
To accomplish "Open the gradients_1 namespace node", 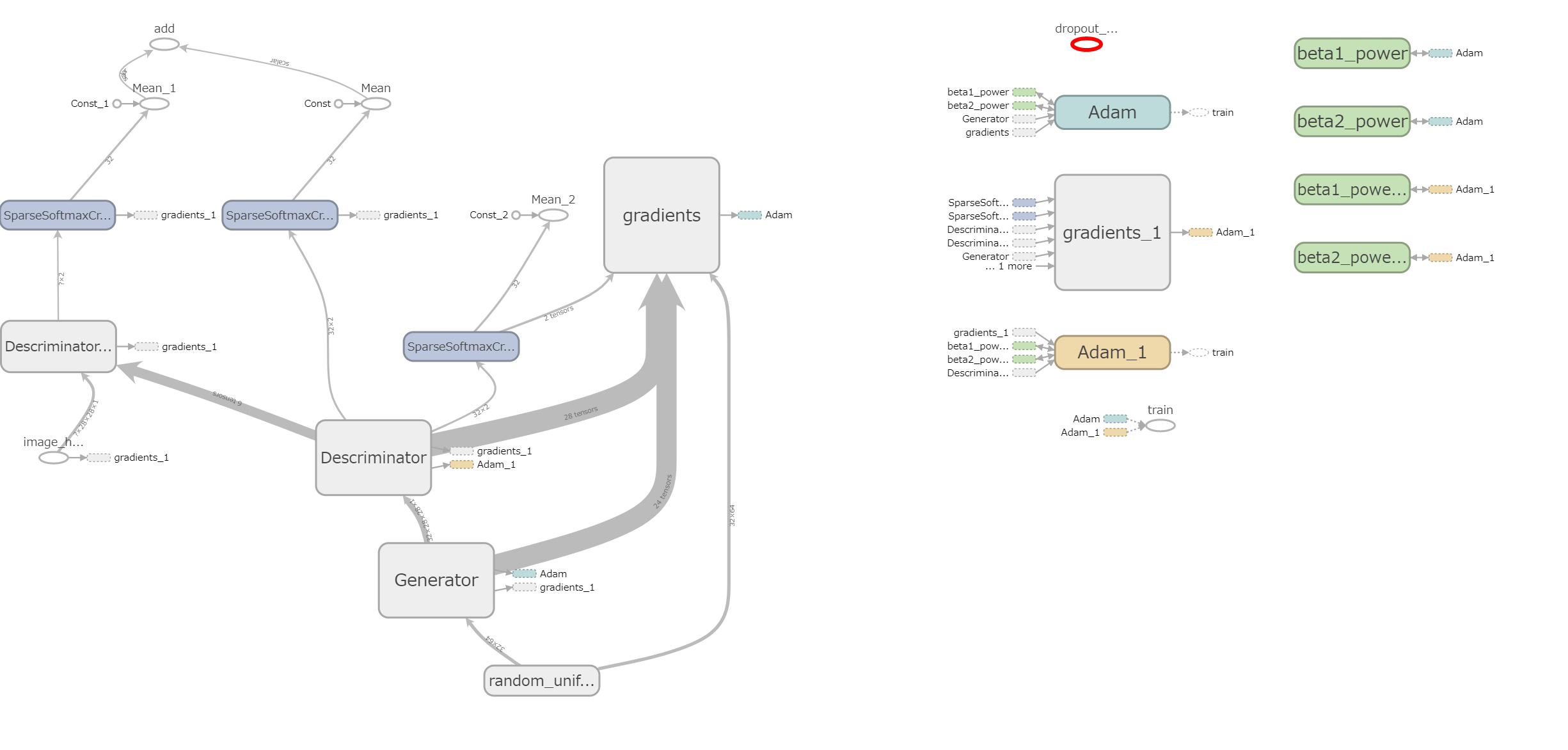I will 1113,233.
